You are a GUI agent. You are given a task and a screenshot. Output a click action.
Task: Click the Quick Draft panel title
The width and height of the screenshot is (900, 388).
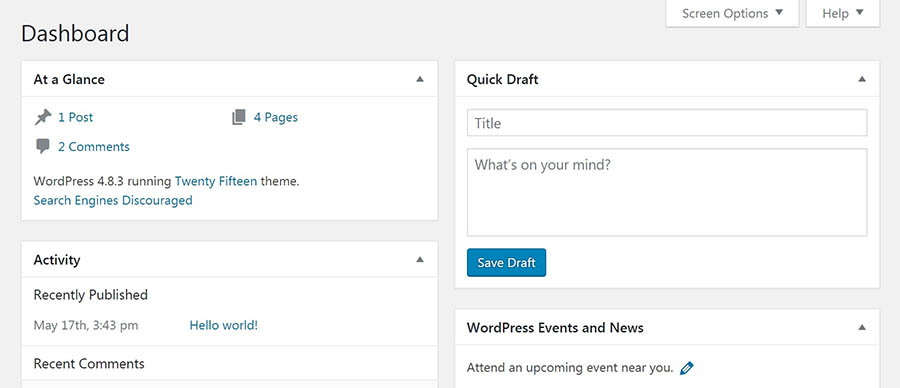(502, 79)
